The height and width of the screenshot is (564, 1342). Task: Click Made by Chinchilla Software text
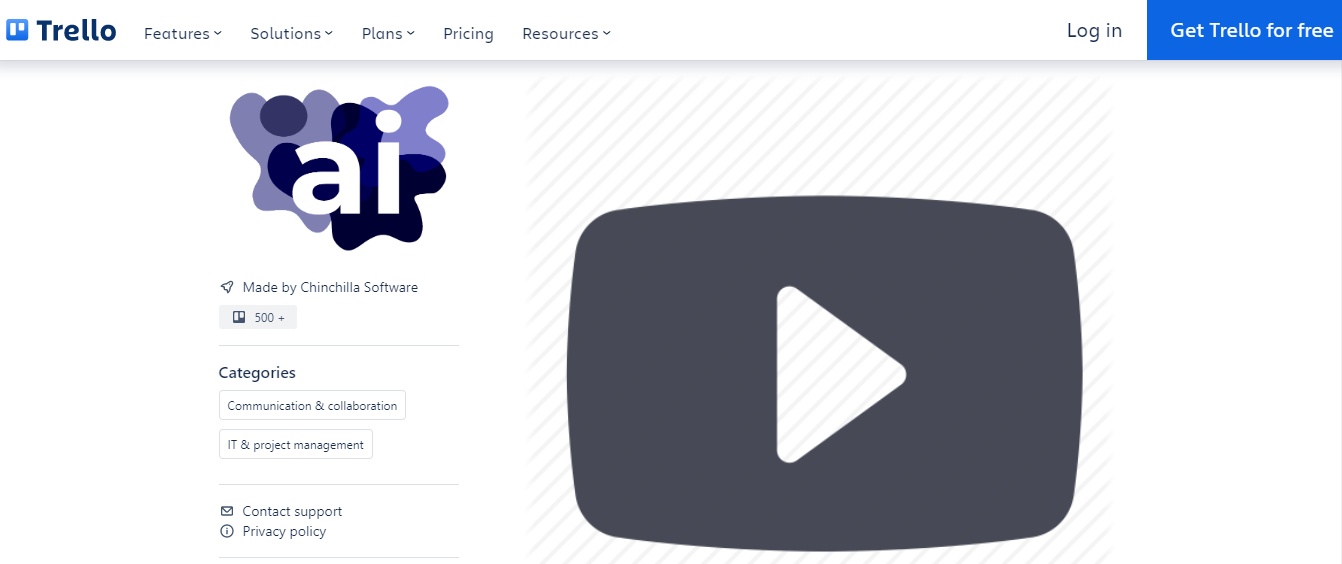coord(330,287)
